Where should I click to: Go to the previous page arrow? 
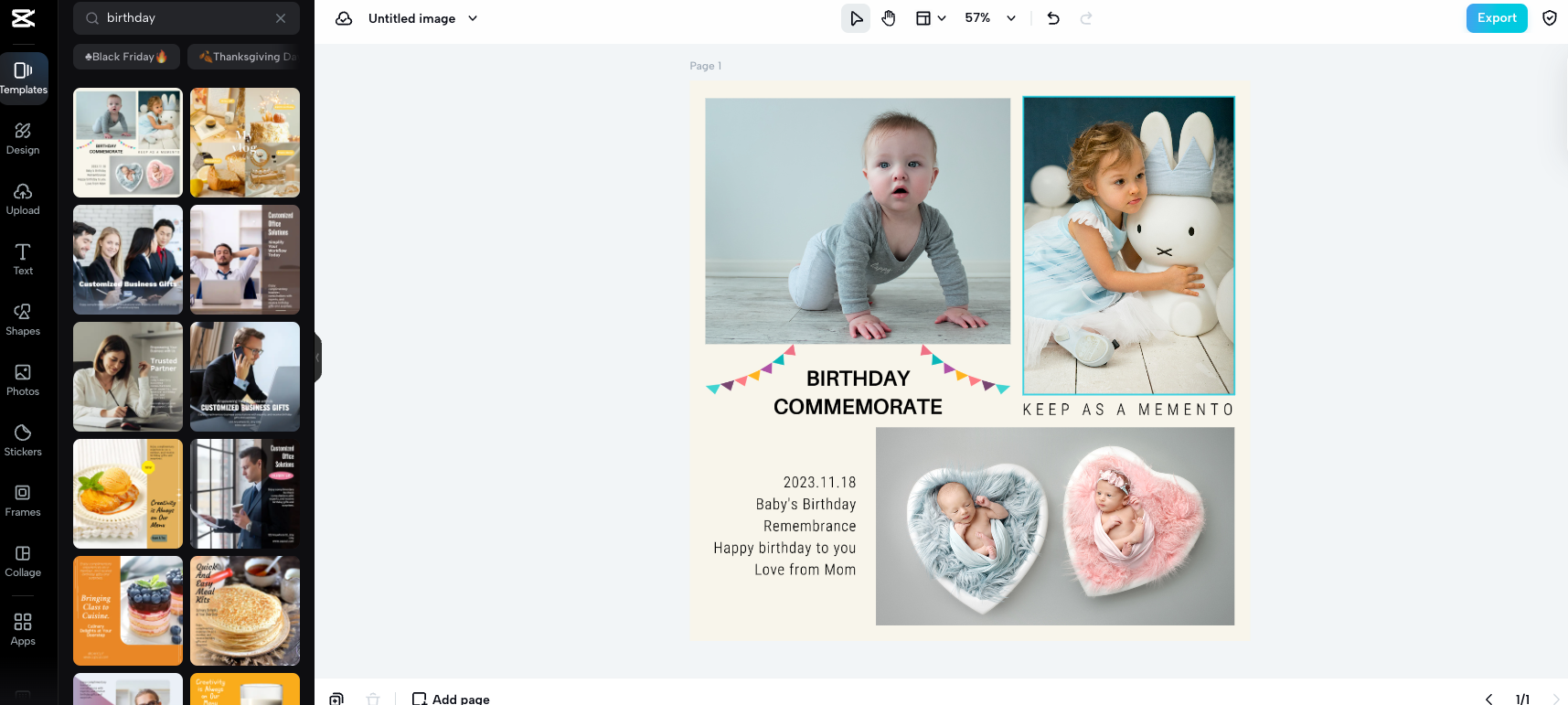(x=1488, y=699)
